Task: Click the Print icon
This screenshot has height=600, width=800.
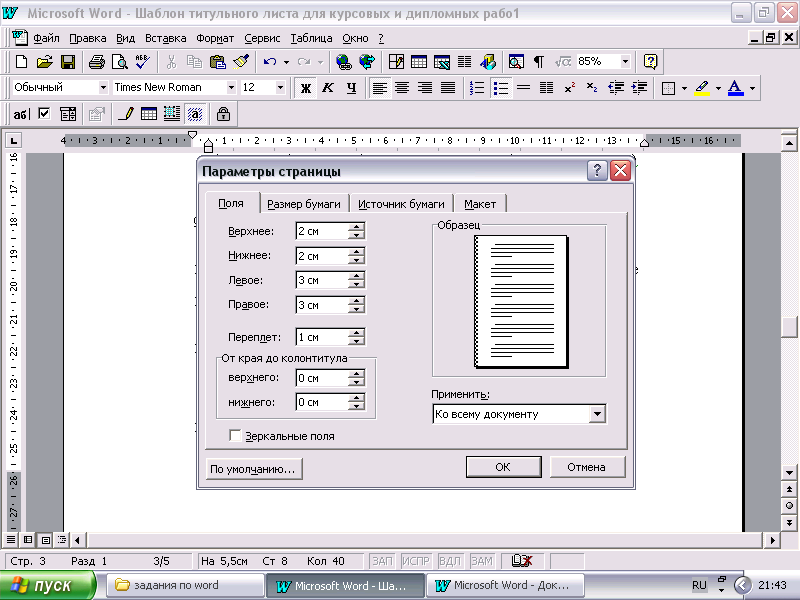Action: coord(96,62)
